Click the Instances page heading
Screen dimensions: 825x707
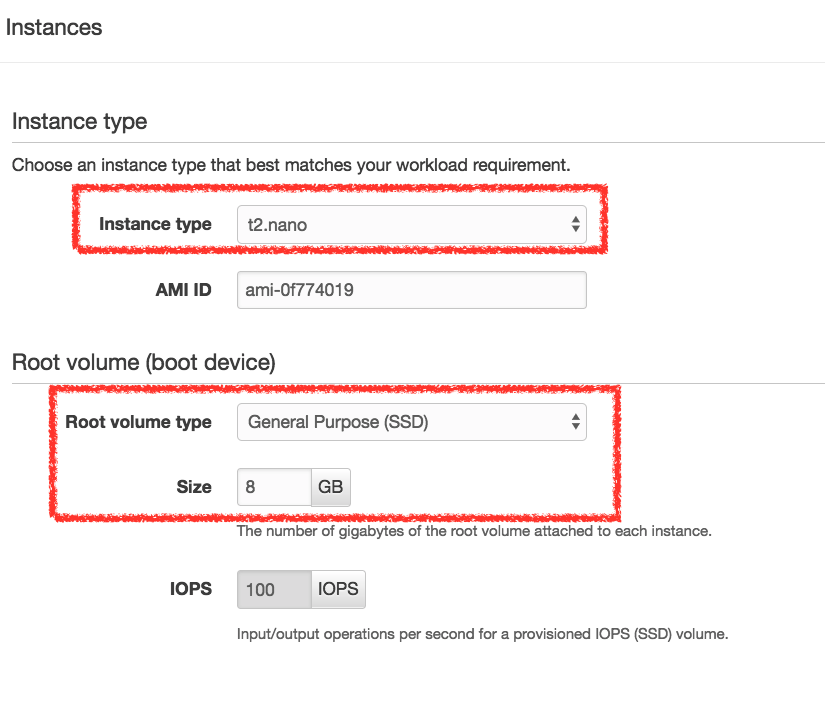(54, 27)
